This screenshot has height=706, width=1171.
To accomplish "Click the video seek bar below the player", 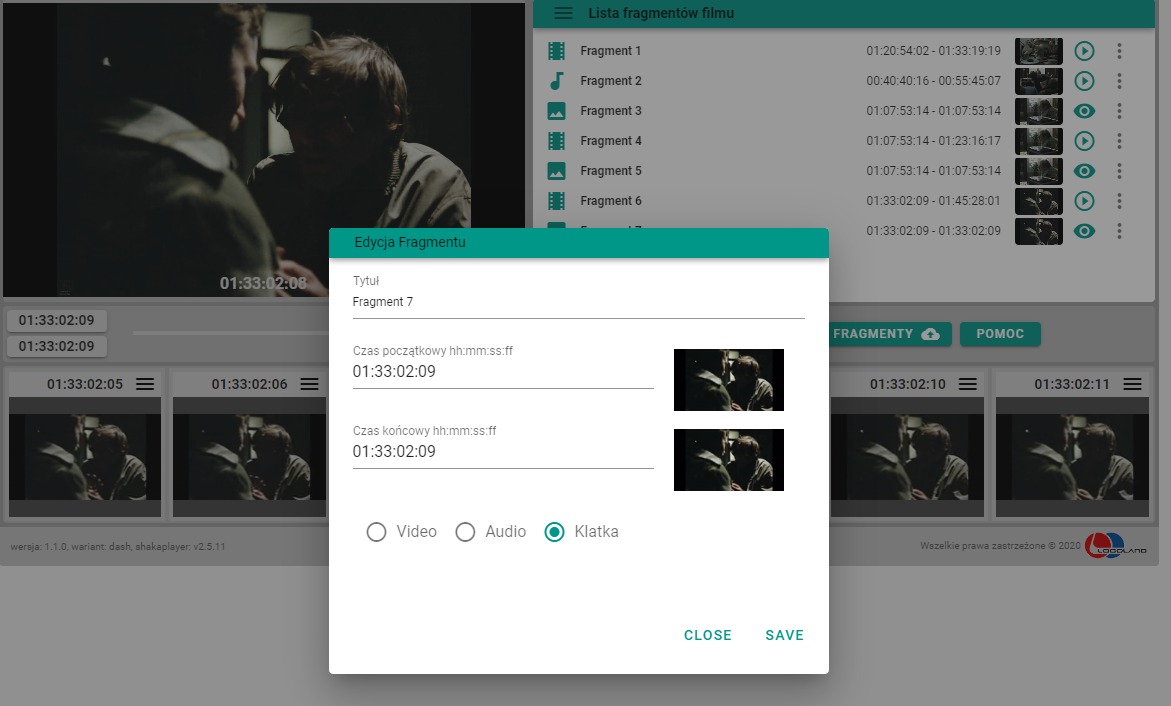I will point(231,332).
